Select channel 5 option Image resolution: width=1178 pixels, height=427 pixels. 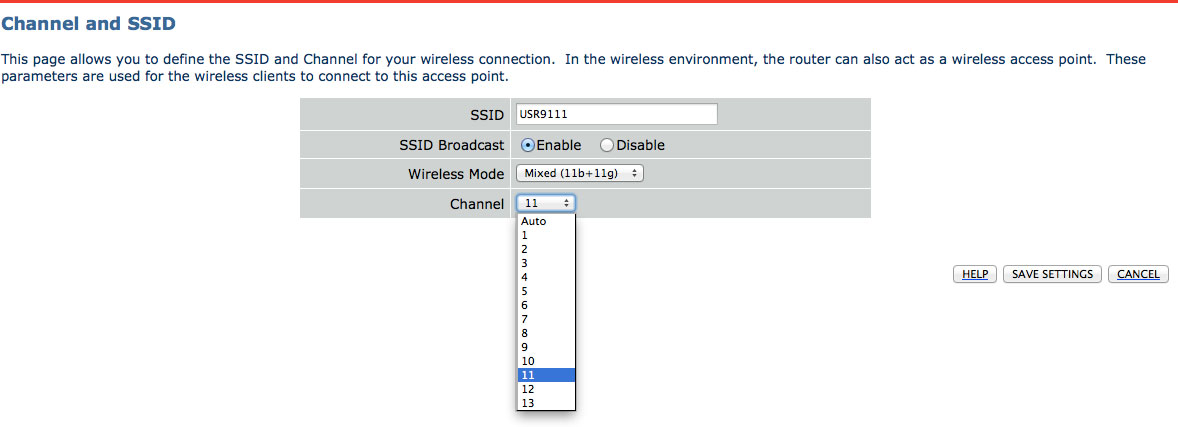coord(546,291)
